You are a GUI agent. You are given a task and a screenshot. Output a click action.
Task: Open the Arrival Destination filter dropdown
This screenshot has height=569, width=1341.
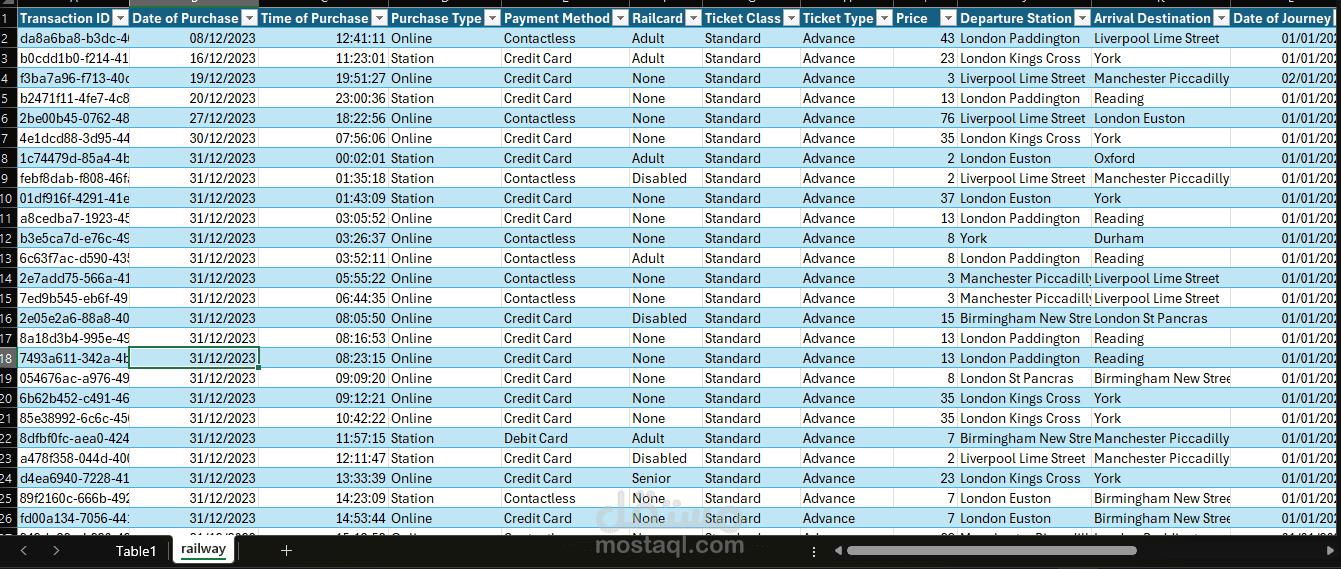1221,18
